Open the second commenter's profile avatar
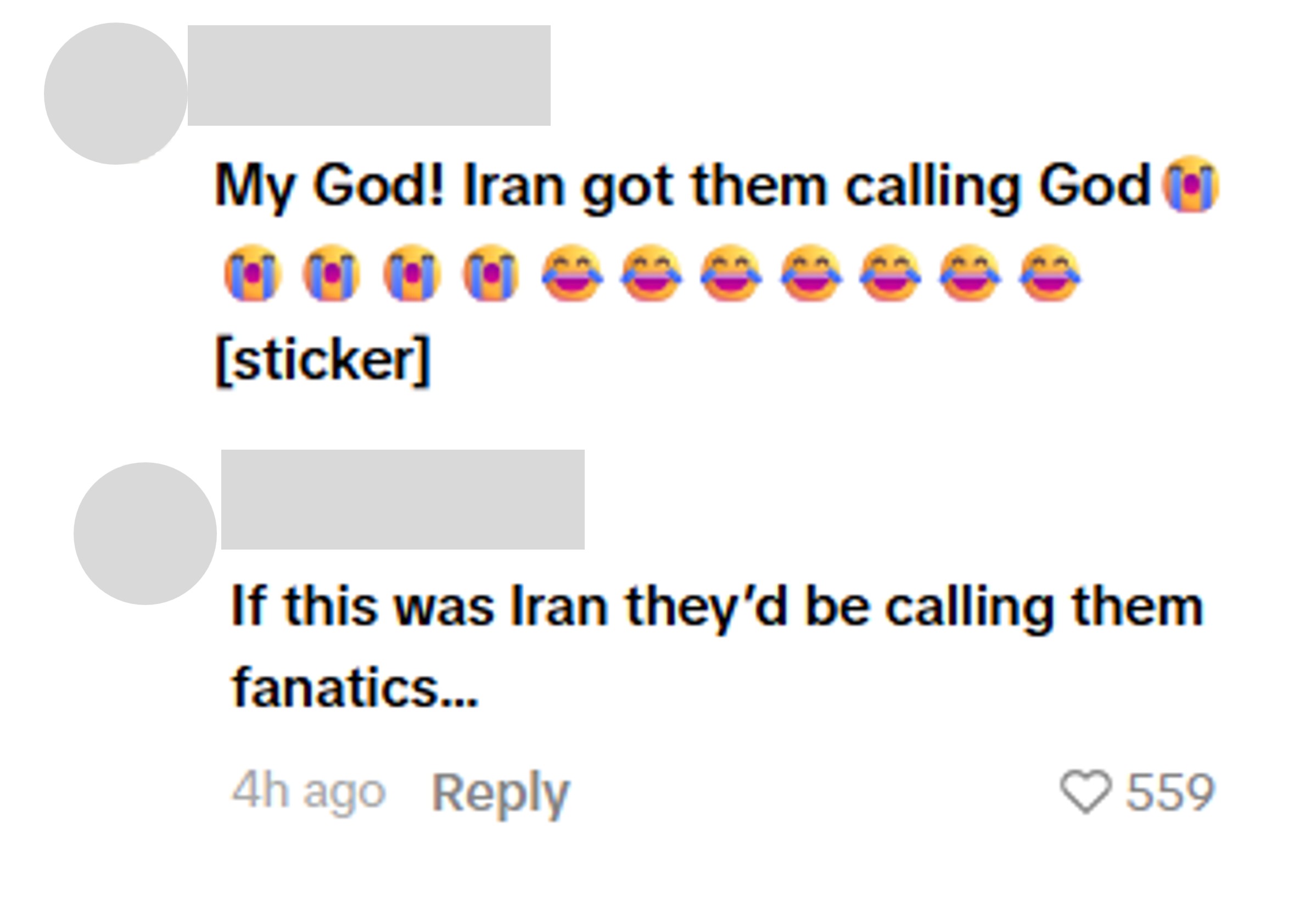The height and width of the screenshot is (907, 1316). 145,534
